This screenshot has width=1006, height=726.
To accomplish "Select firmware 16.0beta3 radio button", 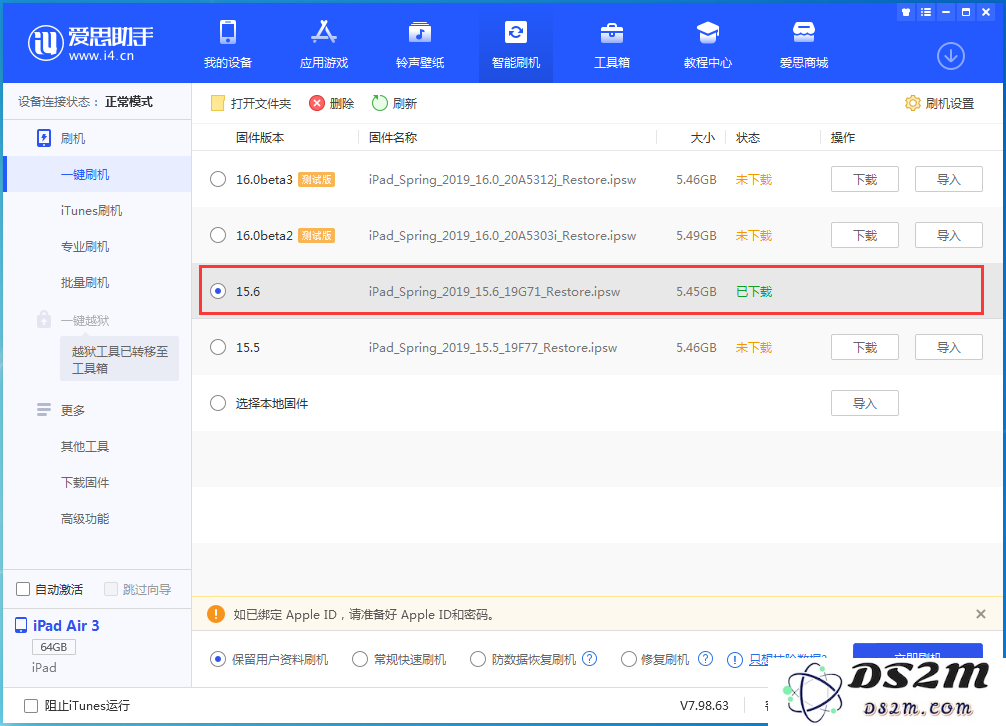I will pos(218,180).
